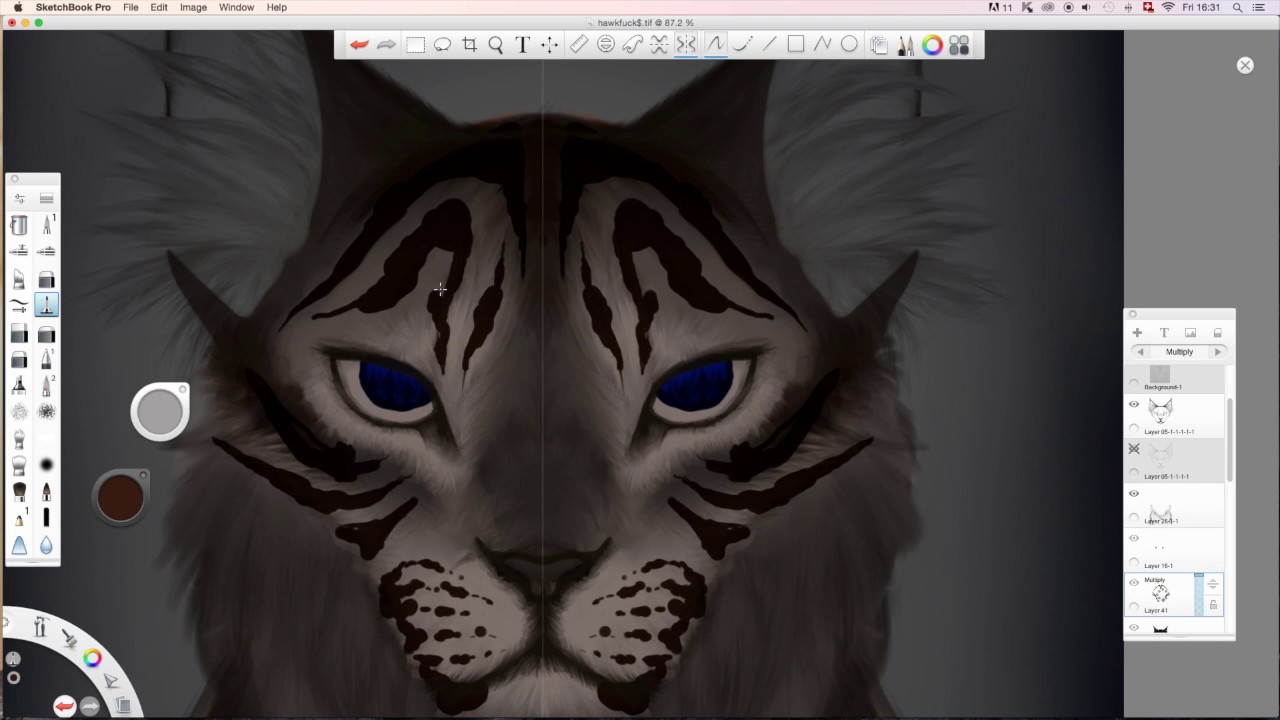
Task: Click the Undo arrow in top toolbar
Action: [359, 44]
